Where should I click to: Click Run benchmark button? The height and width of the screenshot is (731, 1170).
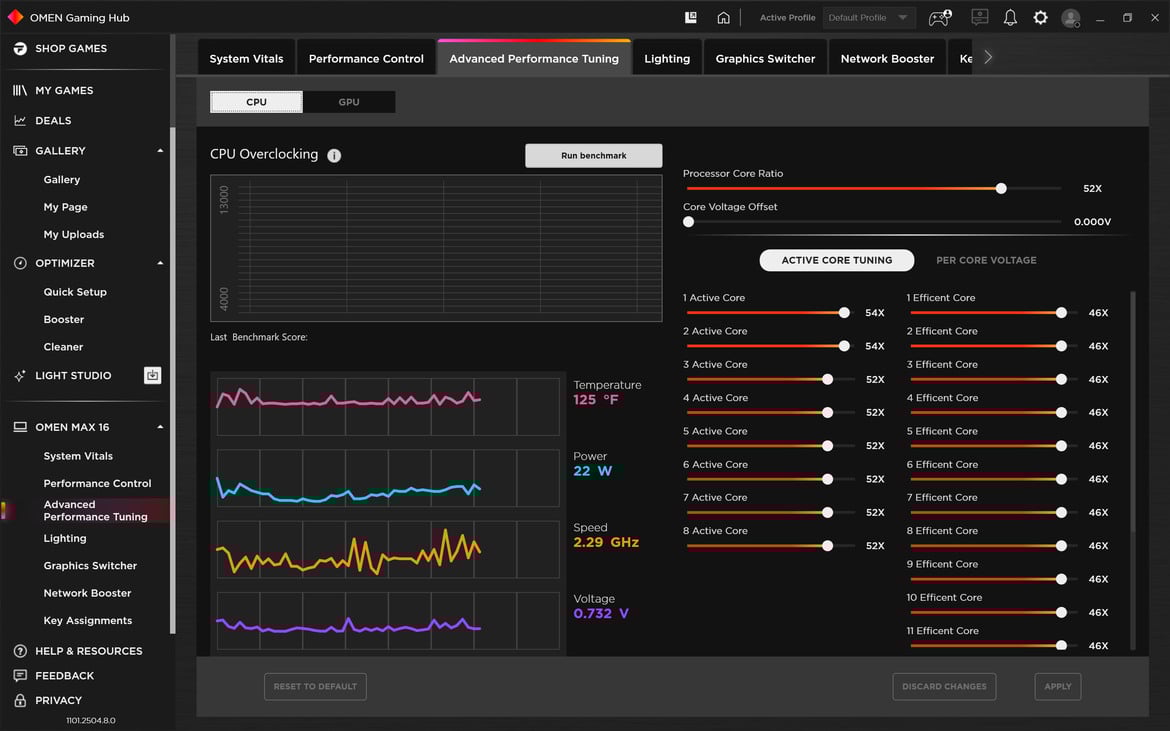click(593, 156)
